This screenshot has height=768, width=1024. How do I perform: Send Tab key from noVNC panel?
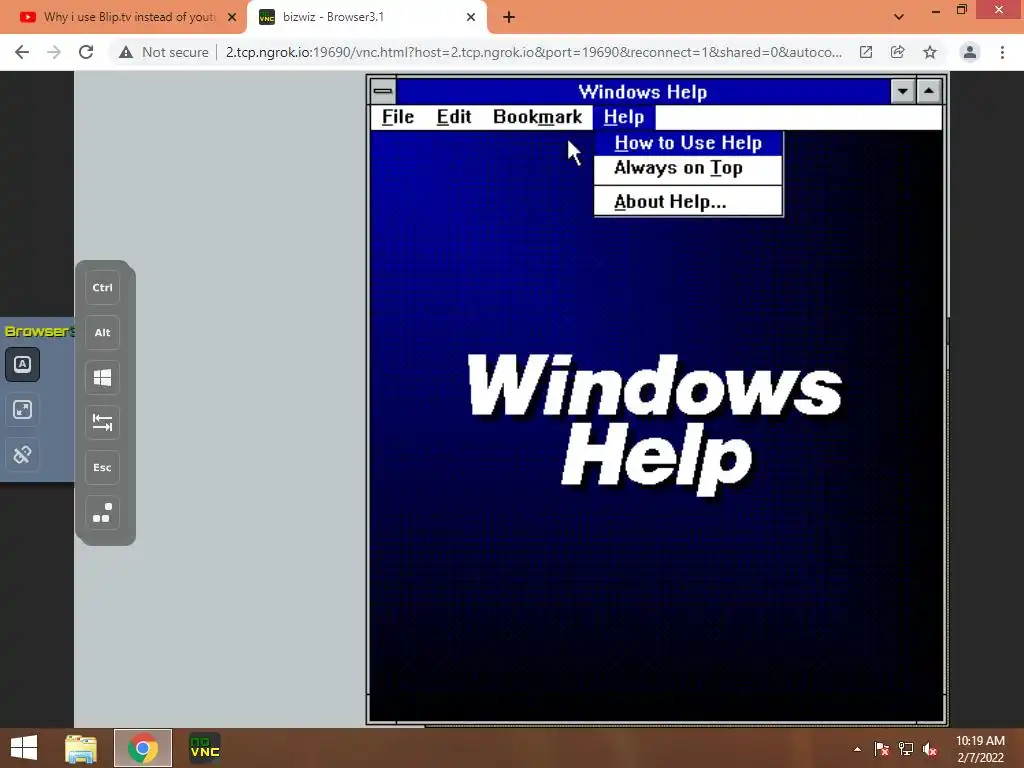[x=103, y=423]
